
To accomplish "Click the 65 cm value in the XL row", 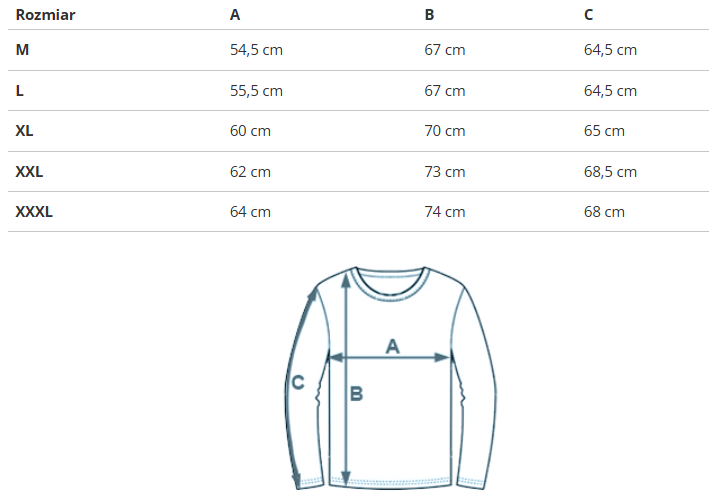I will (x=604, y=131).
